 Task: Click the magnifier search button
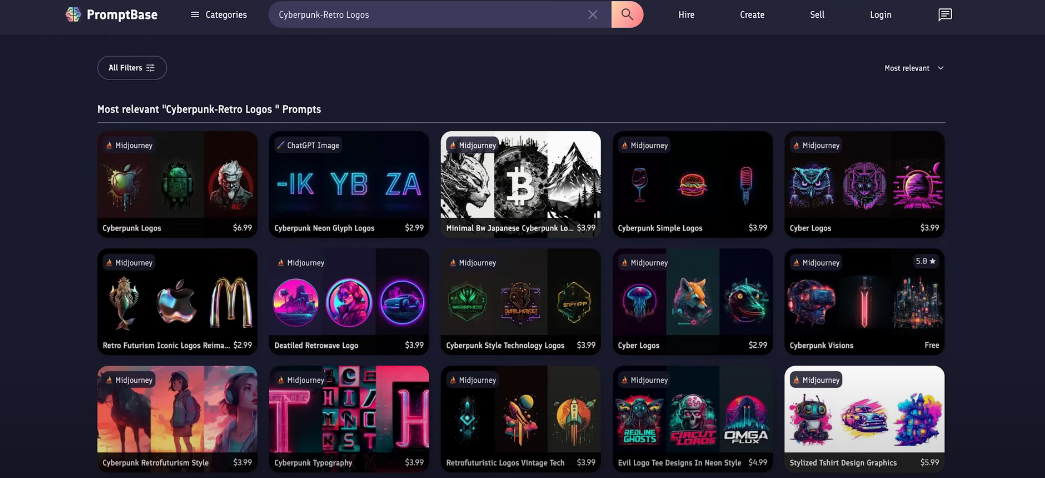click(627, 15)
